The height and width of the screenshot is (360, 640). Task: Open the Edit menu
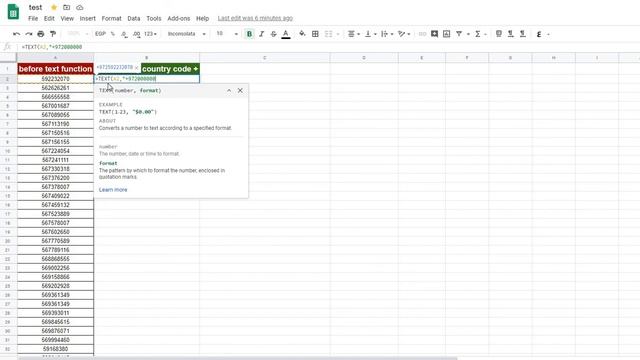pos(49,18)
